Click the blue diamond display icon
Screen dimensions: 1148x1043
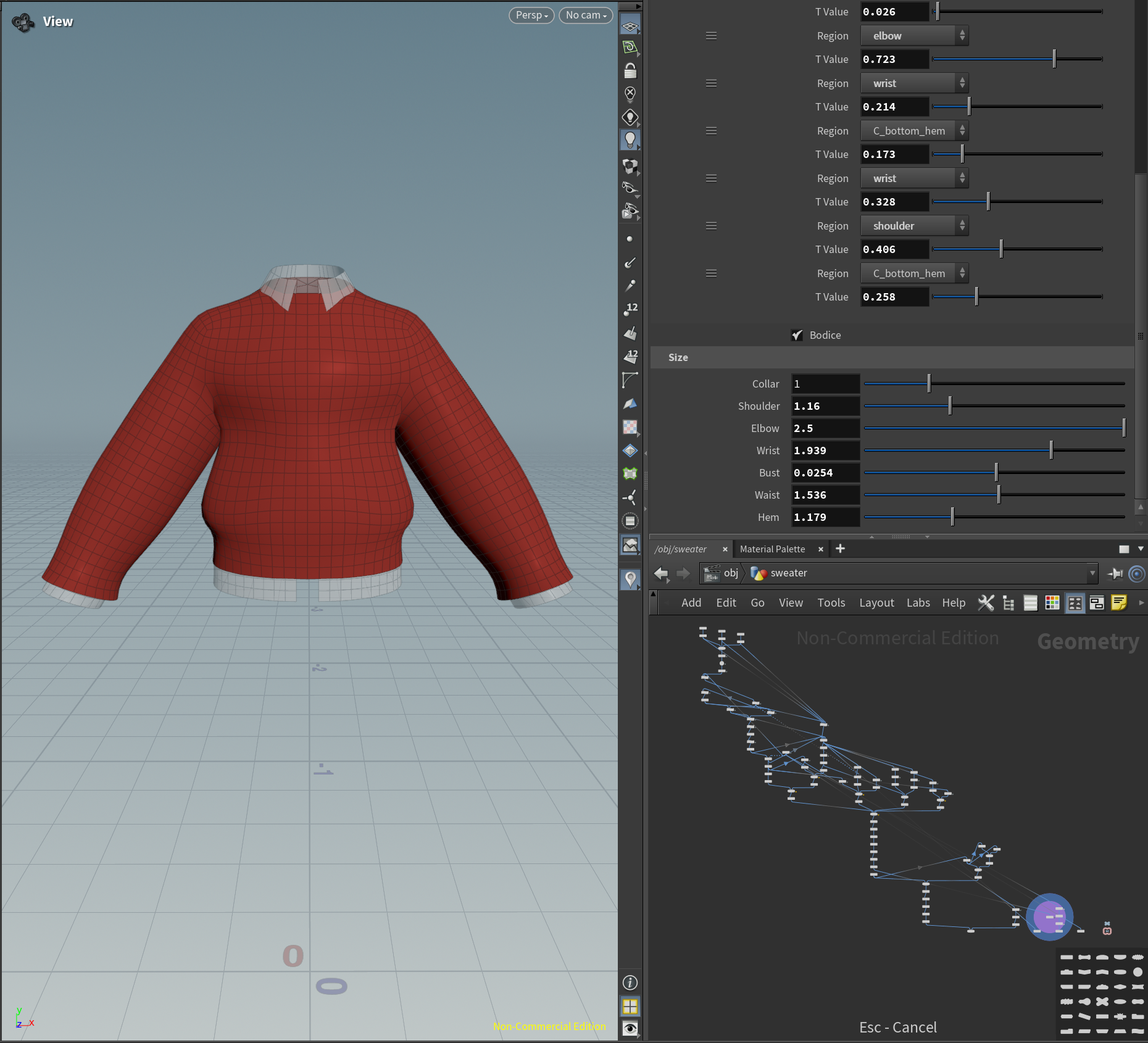tap(630, 451)
